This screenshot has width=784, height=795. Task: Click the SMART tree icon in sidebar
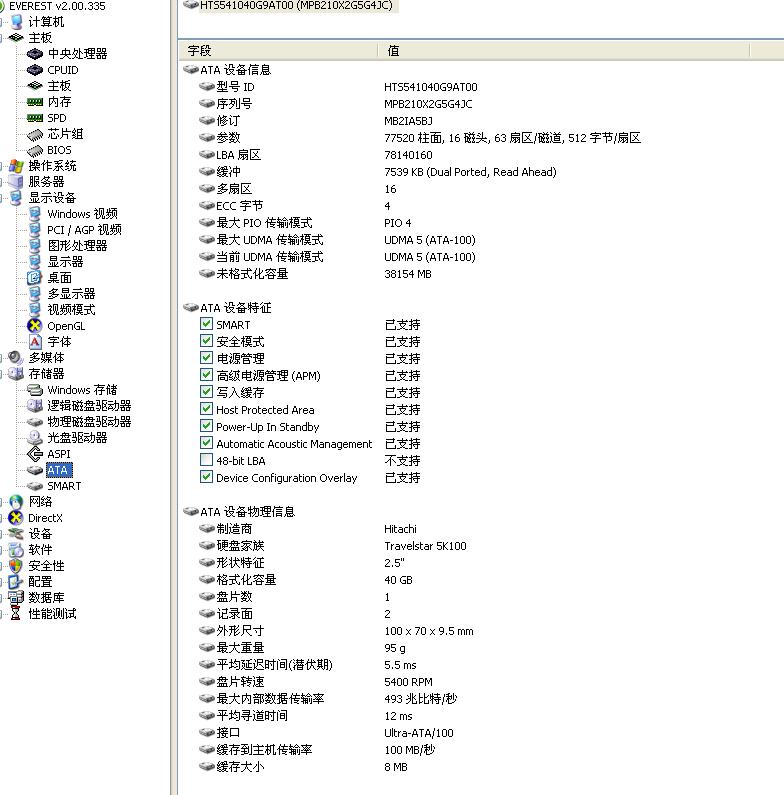(34, 486)
